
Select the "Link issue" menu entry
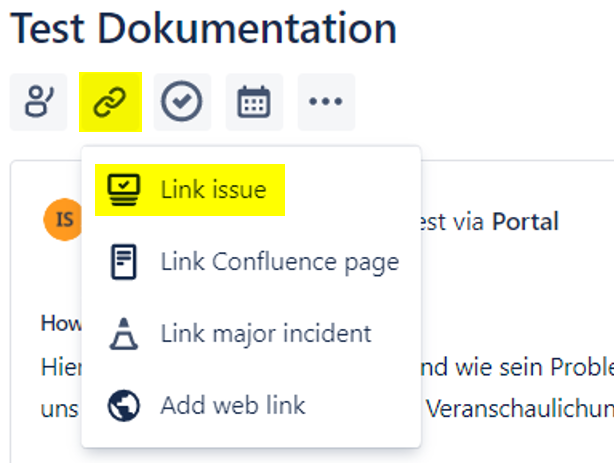pos(213,190)
